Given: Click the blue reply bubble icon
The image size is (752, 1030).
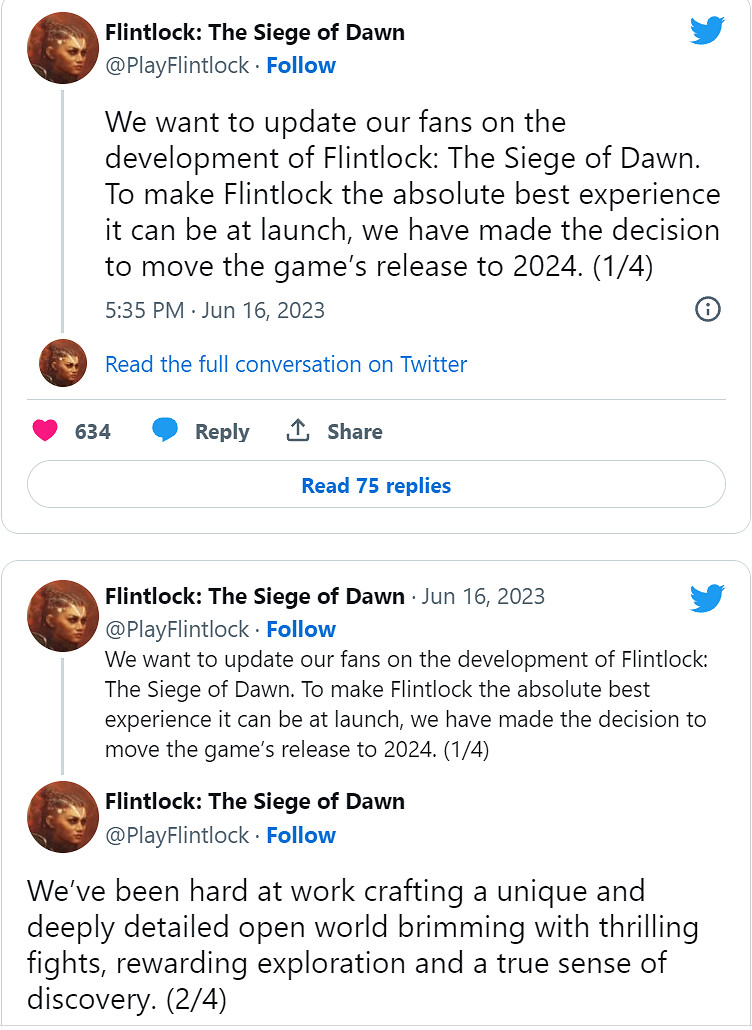Looking at the screenshot, I should [x=165, y=431].
